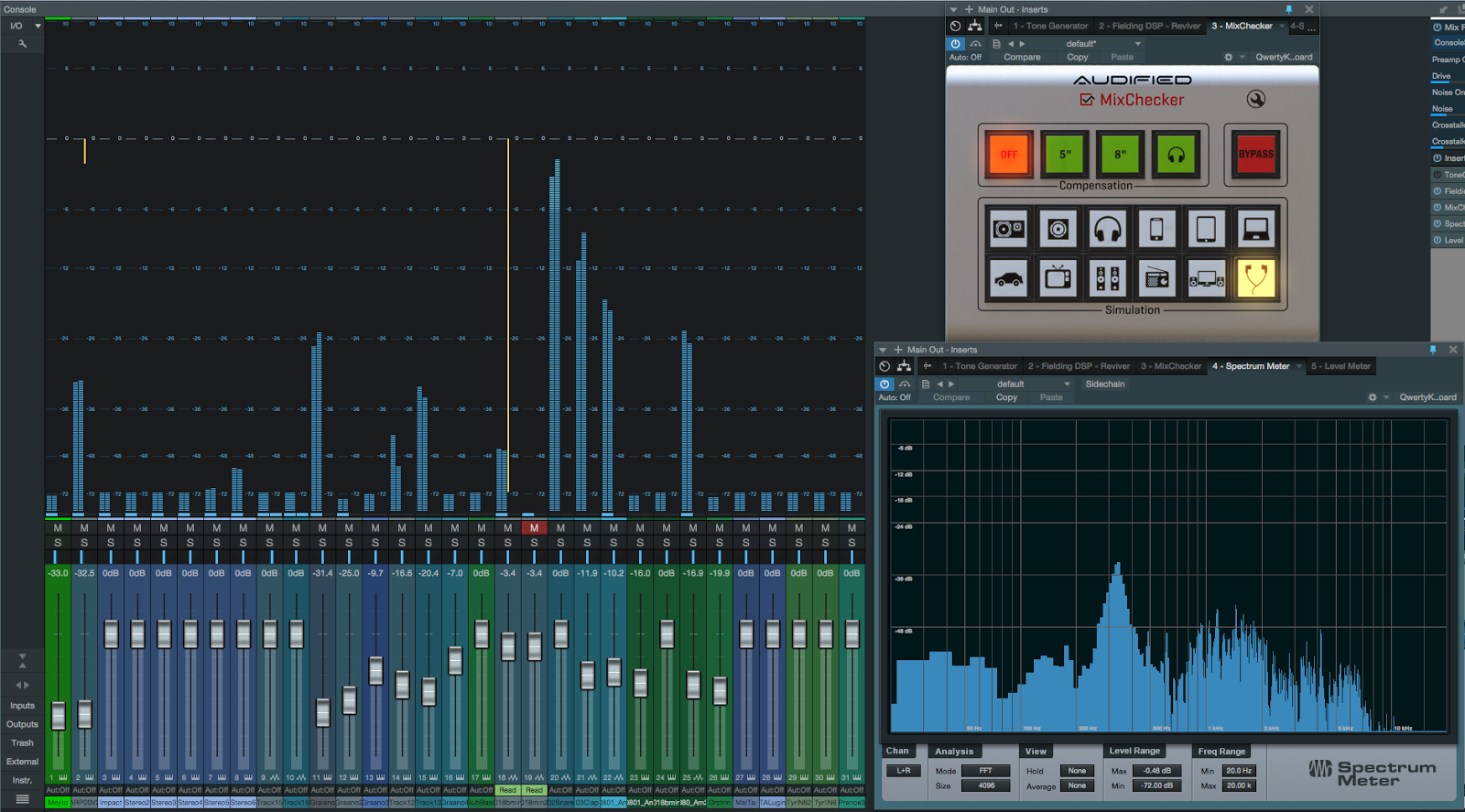Collapse the Spectrum Meter Main Out inserts header triangle

pos(883,350)
